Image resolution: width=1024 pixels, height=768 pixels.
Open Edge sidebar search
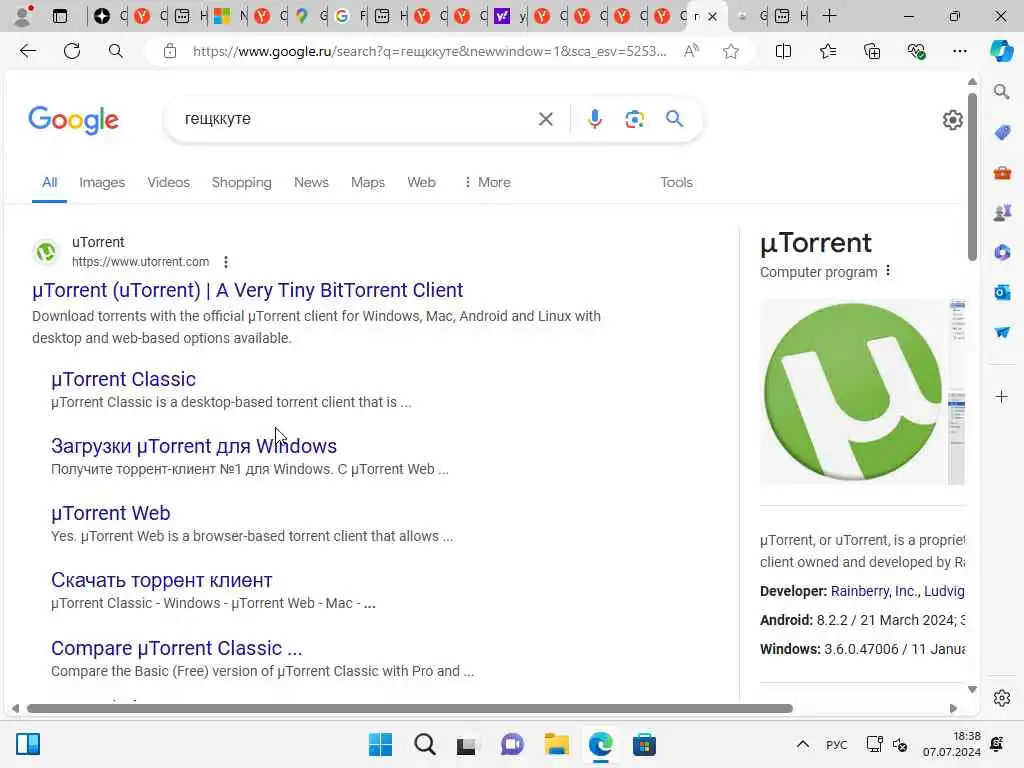[x=1001, y=92]
